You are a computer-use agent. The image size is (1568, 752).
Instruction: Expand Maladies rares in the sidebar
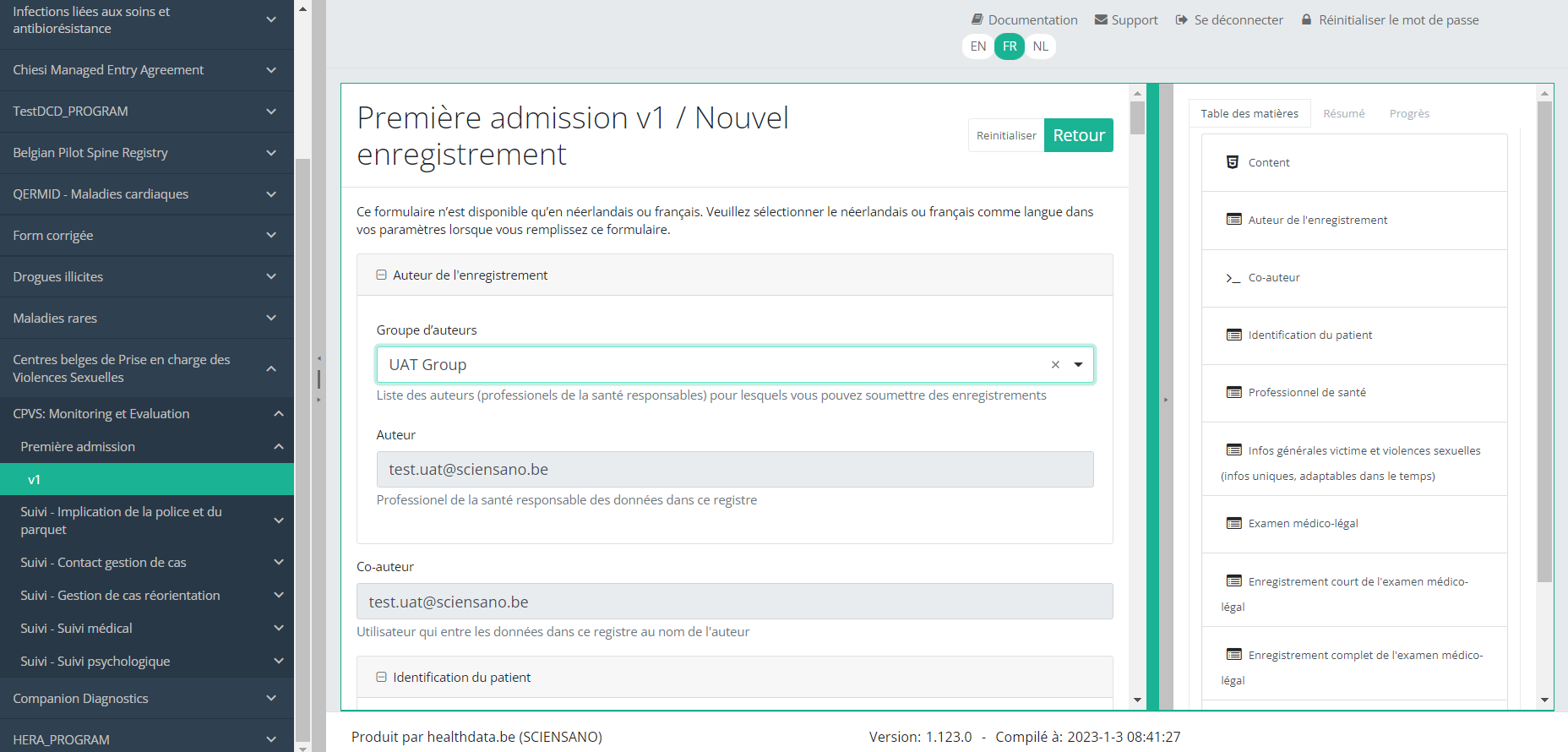271,319
